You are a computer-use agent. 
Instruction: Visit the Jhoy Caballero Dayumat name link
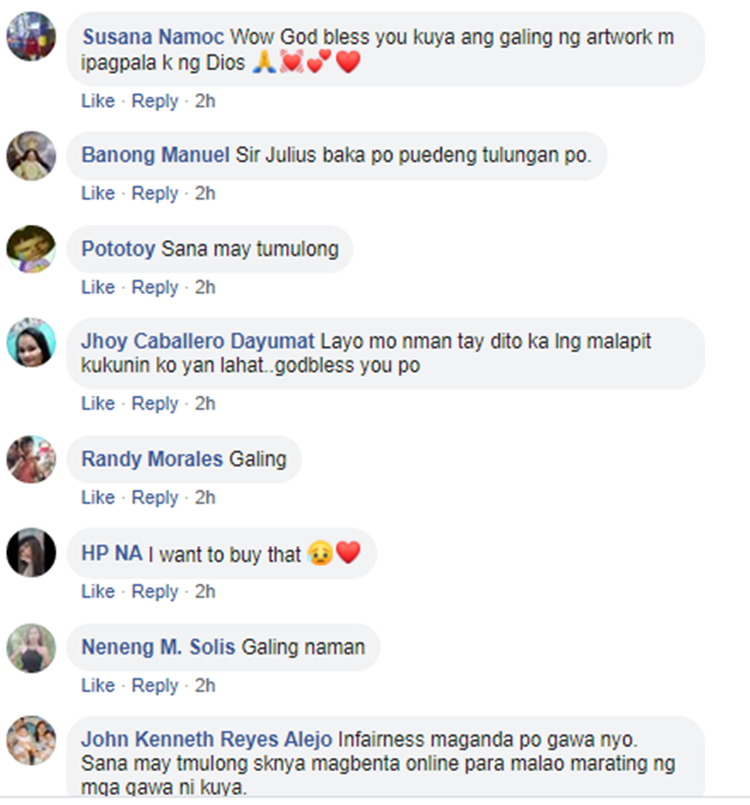click(x=198, y=341)
